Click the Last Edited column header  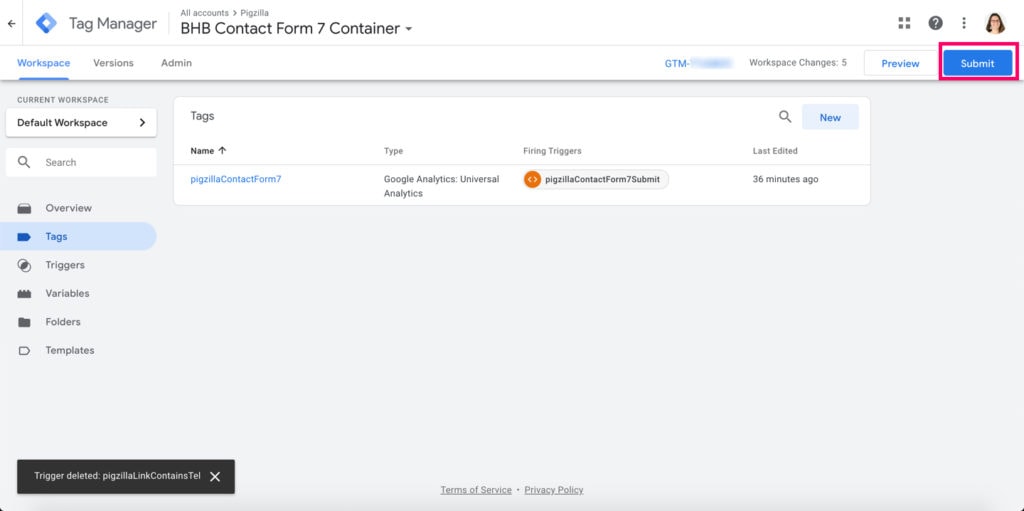[x=775, y=151]
